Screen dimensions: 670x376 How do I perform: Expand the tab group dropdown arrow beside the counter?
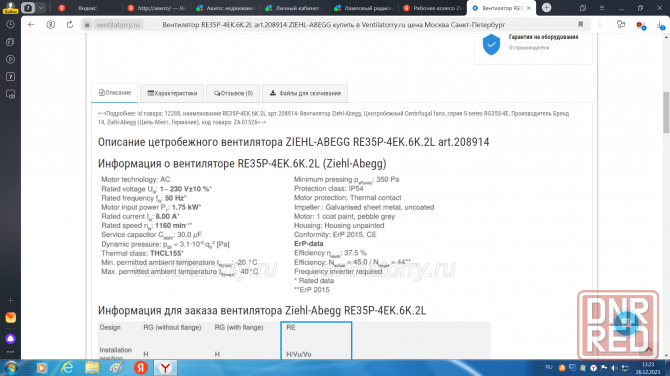pyautogui.click(x=41, y=8)
